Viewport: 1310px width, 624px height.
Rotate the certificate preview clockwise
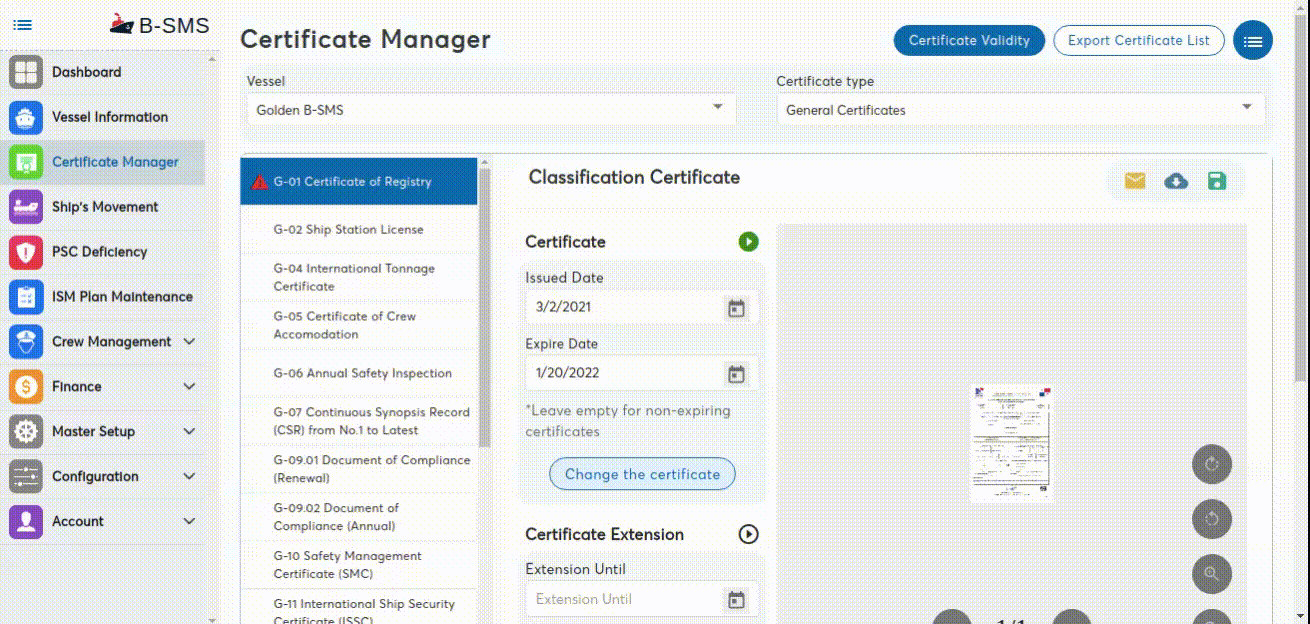[x=1211, y=464]
